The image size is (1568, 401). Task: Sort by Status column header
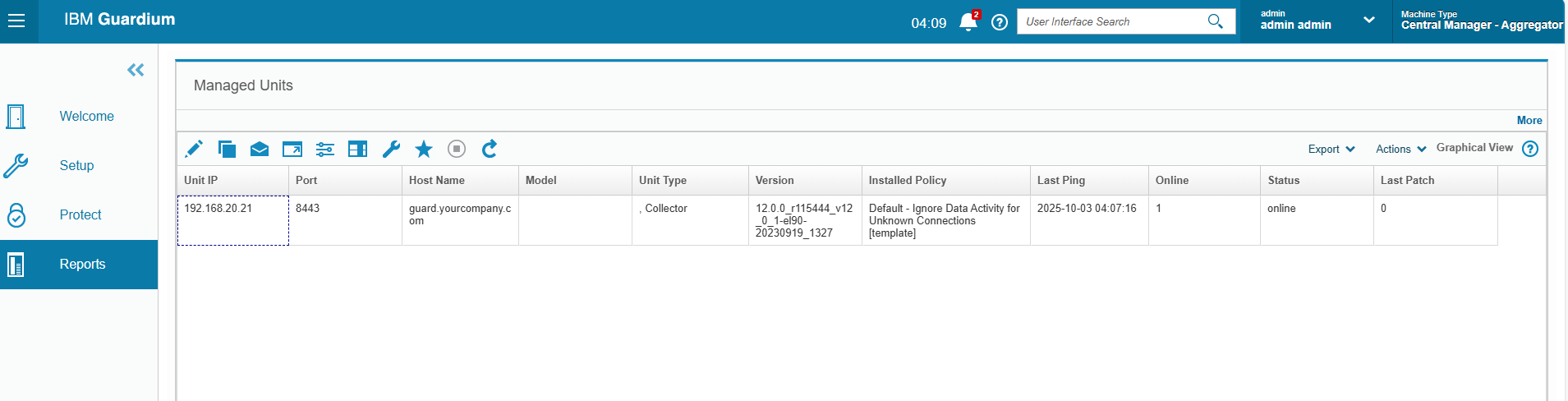pyautogui.click(x=1317, y=181)
